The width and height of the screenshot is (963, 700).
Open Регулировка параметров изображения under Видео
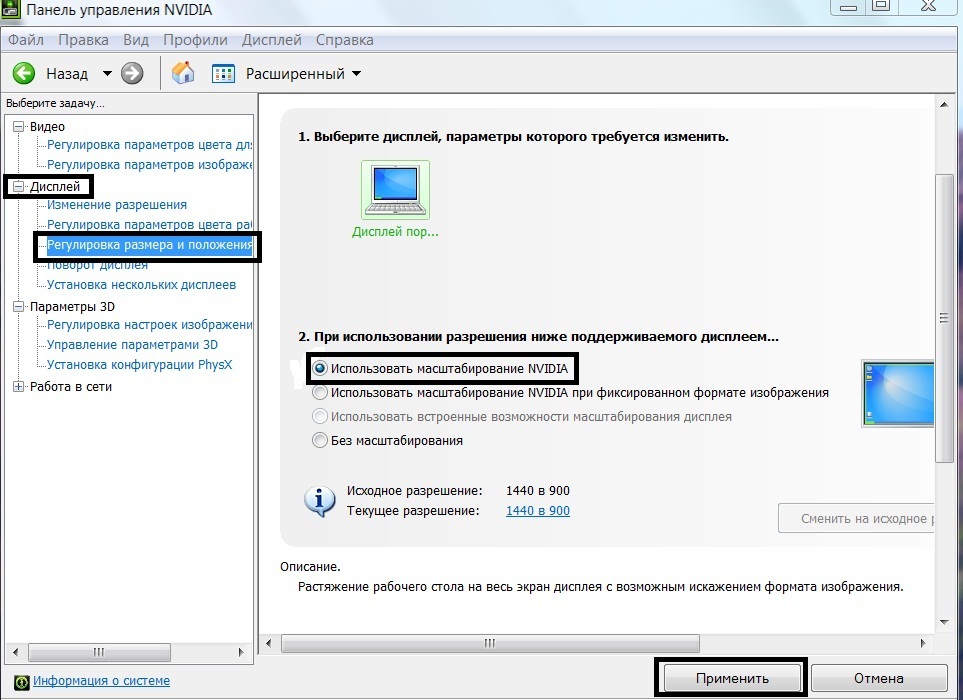pos(149,165)
